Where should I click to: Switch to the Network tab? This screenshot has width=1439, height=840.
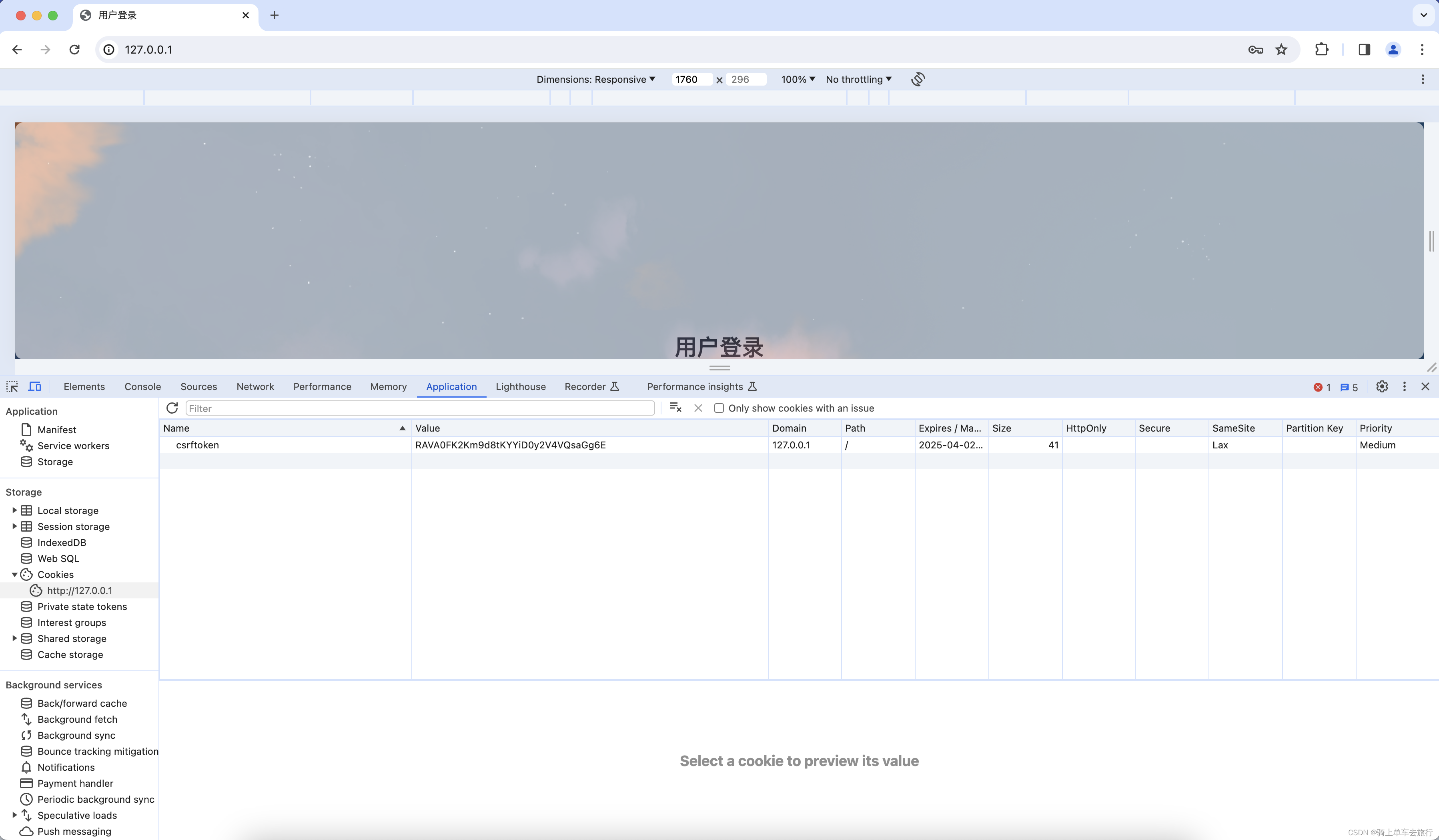(255, 386)
